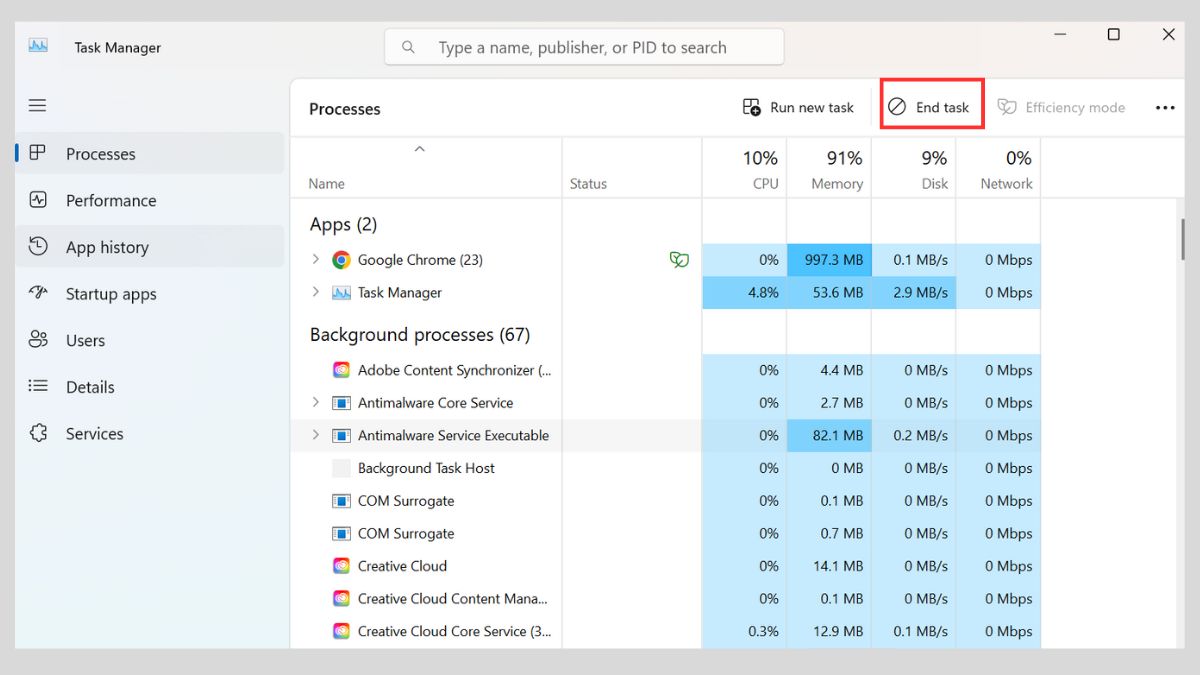The image size is (1200, 675).
Task: Expand the Google Chrome process group
Action: point(316,260)
